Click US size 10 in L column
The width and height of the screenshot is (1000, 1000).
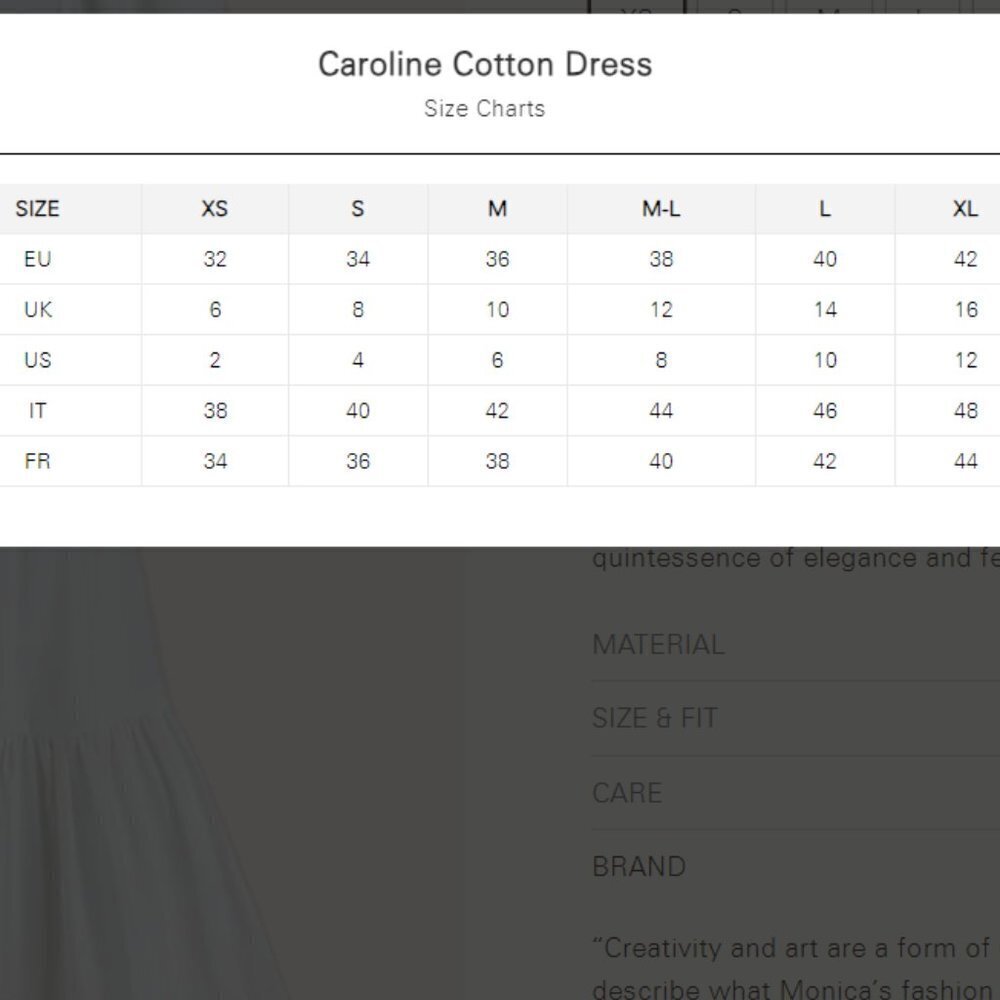pos(825,360)
